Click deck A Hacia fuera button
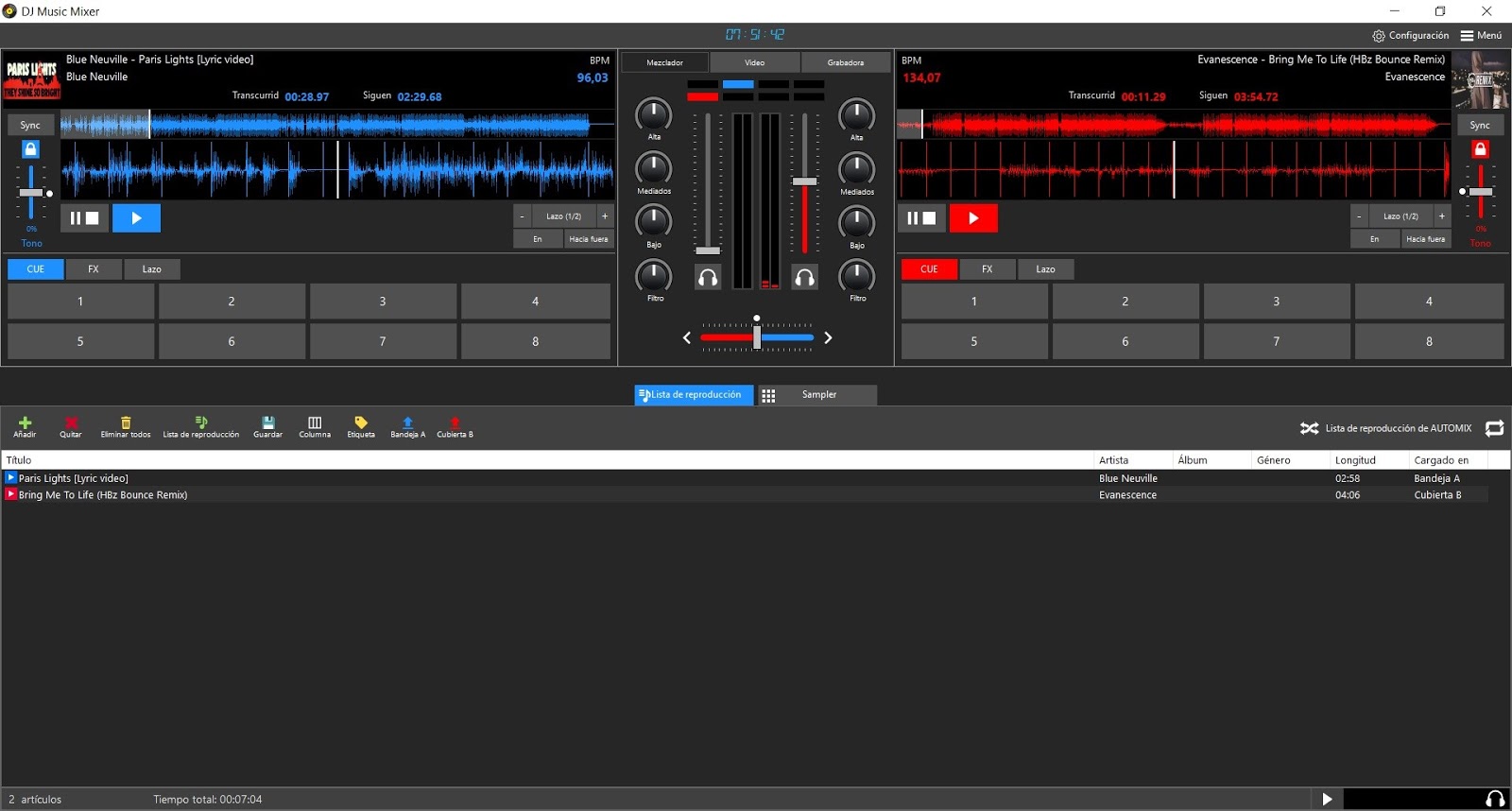This screenshot has height=811, width=1512. pos(589,239)
